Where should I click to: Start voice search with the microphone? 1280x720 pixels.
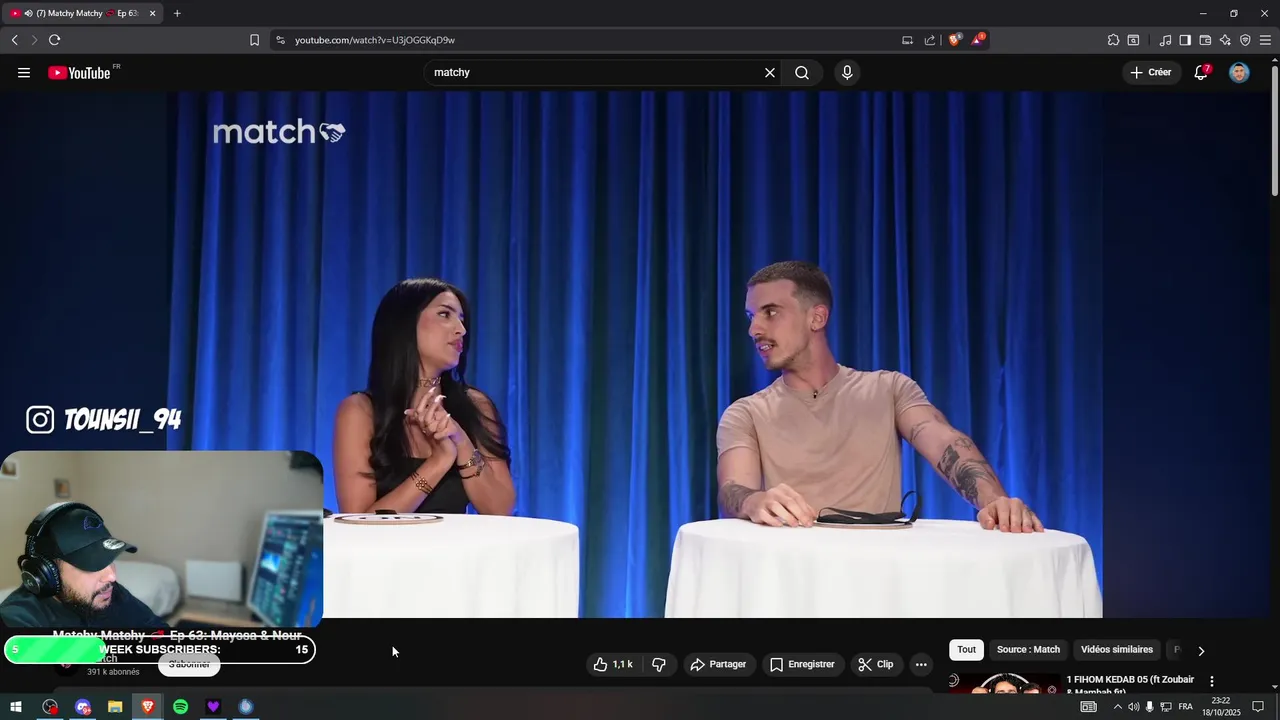coord(847,73)
